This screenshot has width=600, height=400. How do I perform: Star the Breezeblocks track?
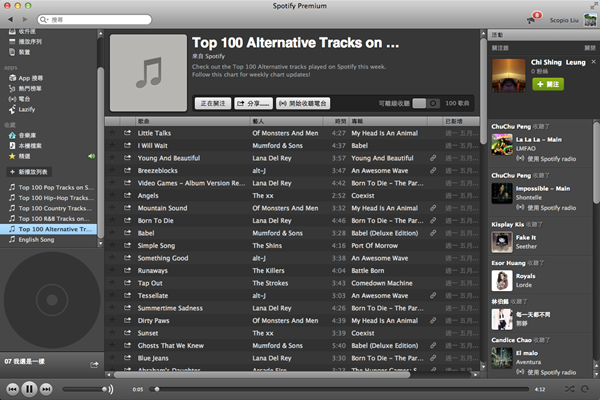tap(112, 170)
